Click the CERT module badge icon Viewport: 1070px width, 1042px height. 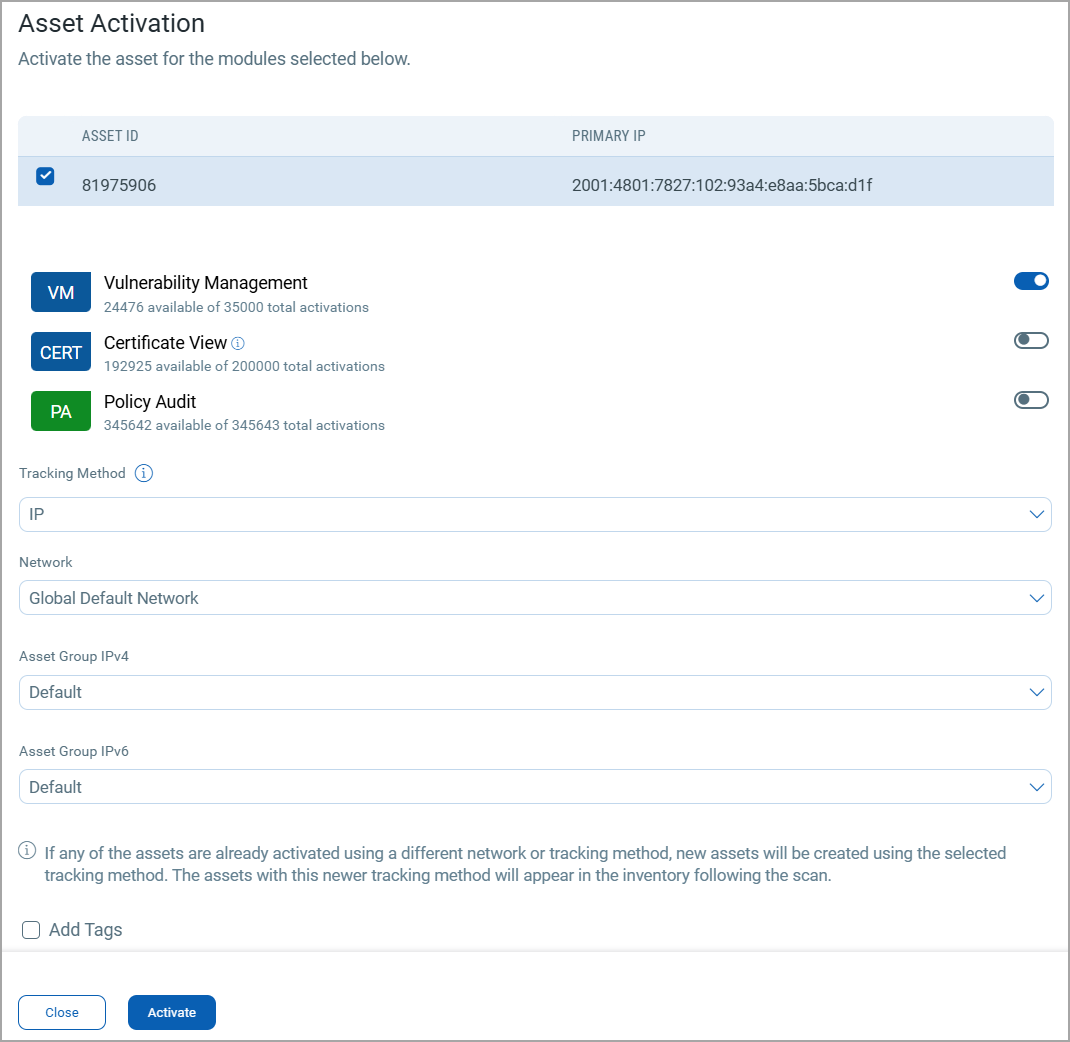coord(61,352)
